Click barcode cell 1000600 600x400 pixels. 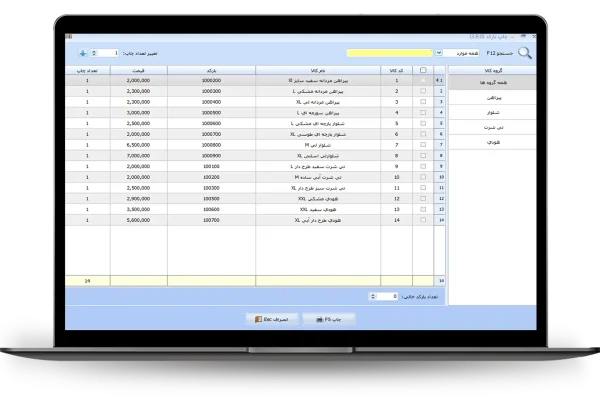(211, 123)
